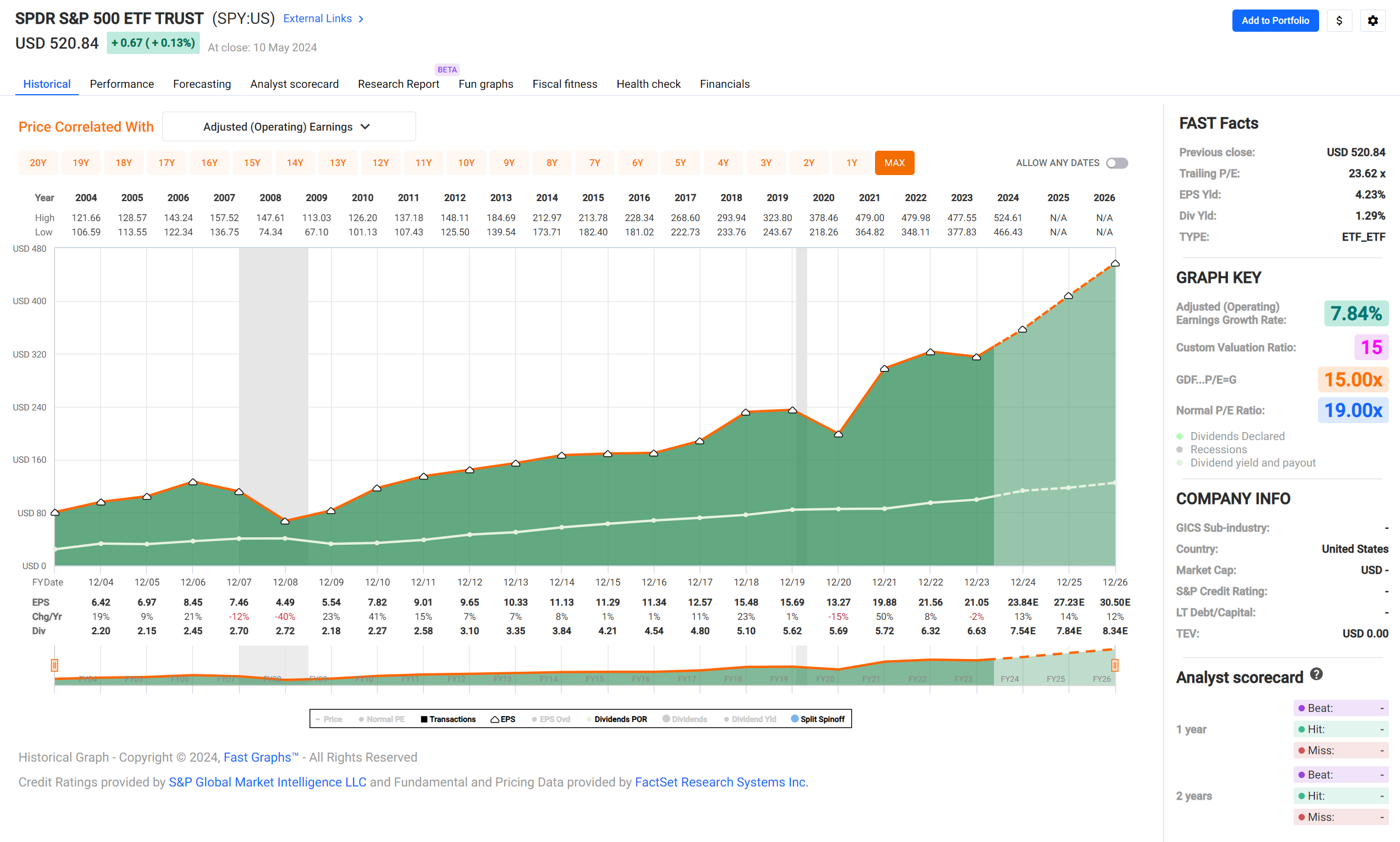Click the Analyst scorecard help question icon
Screen dimensions: 1400x842
[1316, 674]
